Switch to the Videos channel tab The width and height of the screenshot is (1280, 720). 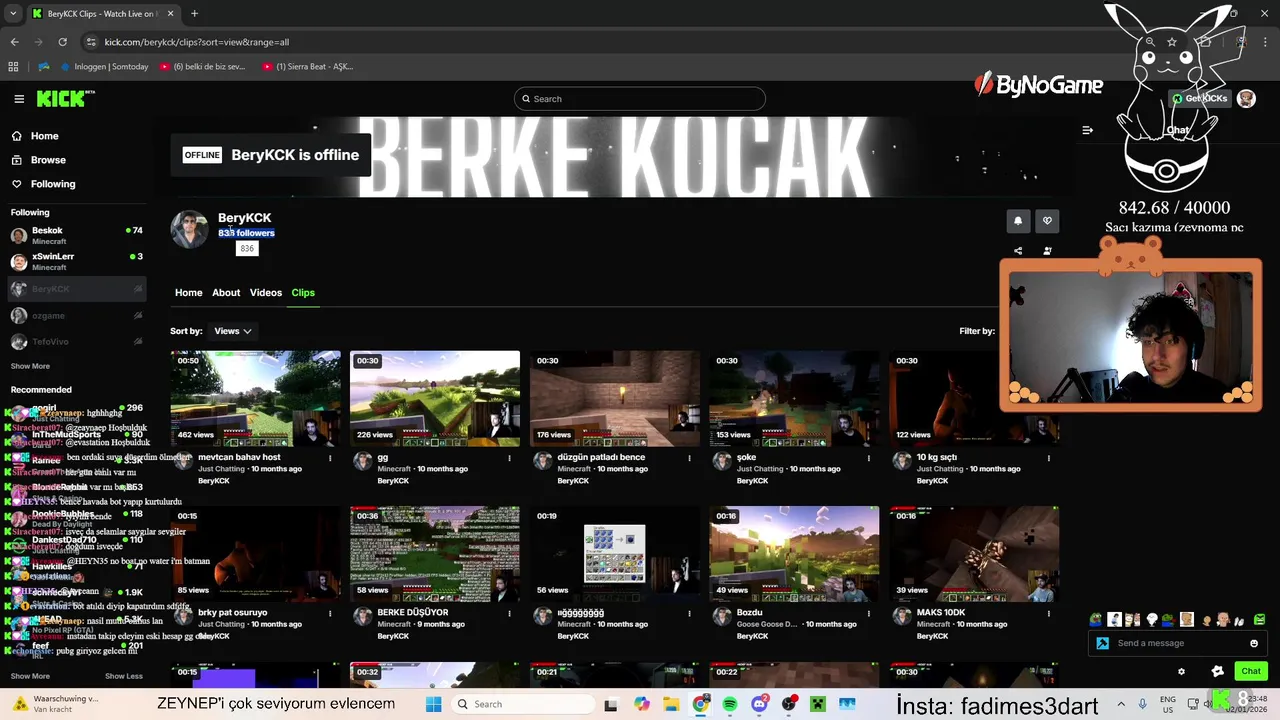(265, 293)
